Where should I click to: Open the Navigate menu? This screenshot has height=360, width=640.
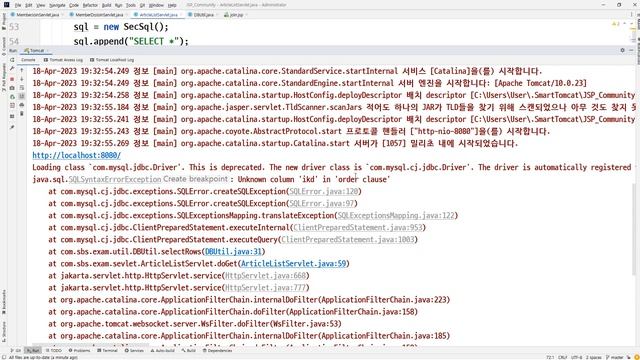pyautogui.click(x=57, y=5)
